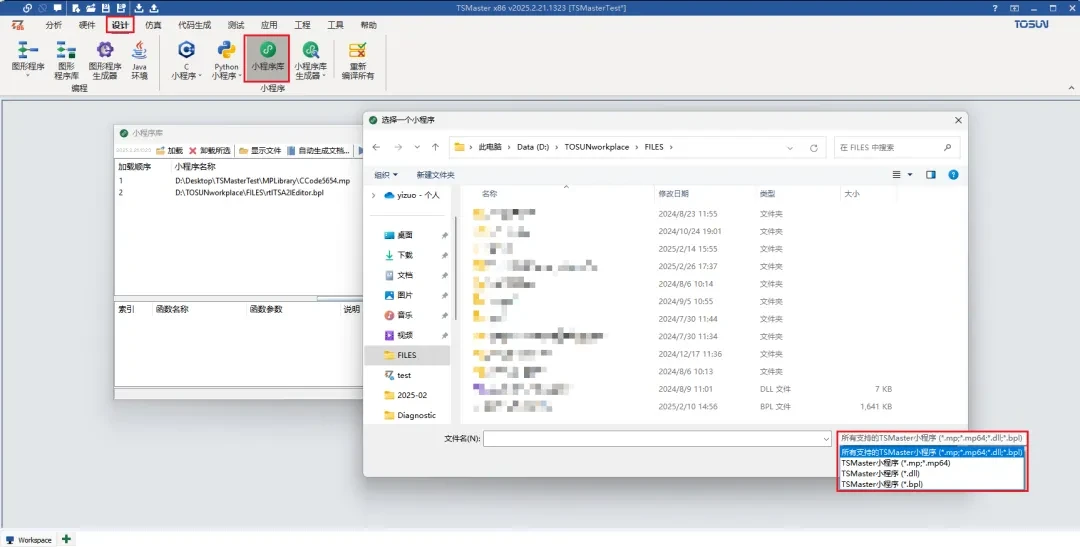
Task: Click the 图形程序库 library icon
Action: pyautogui.click(x=66, y=58)
